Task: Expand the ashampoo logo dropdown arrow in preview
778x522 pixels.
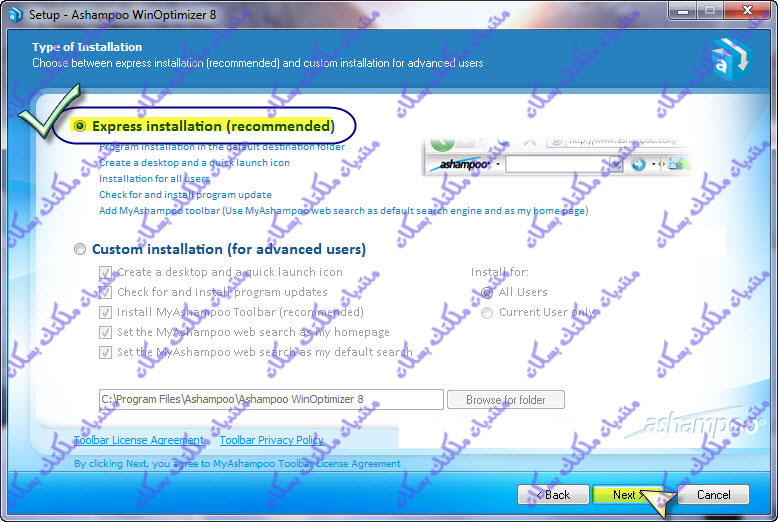Action: pyautogui.click(x=495, y=164)
